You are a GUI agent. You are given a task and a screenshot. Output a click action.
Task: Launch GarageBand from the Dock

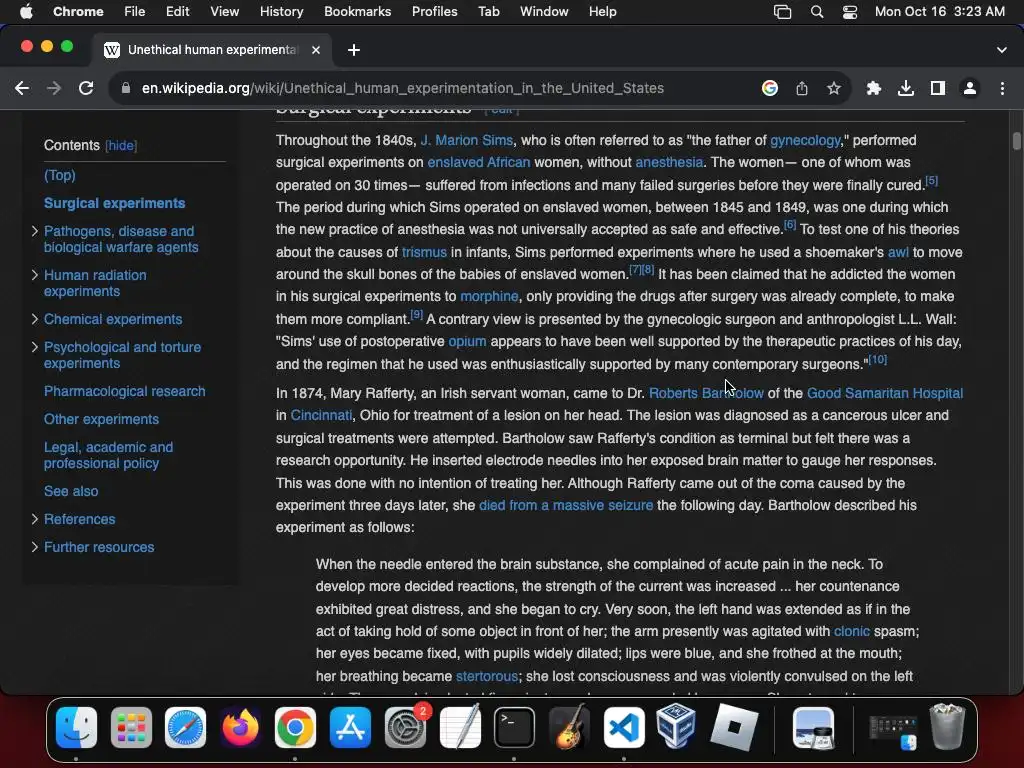click(x=569, y=727)
